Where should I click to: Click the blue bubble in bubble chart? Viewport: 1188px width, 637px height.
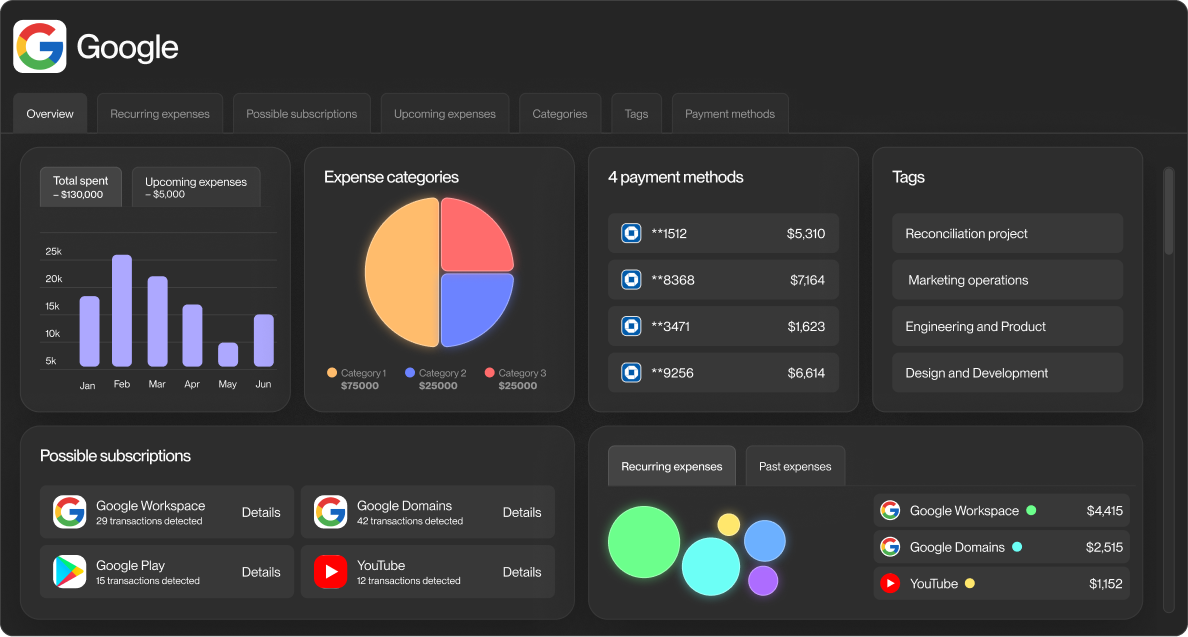coord(764,541)
